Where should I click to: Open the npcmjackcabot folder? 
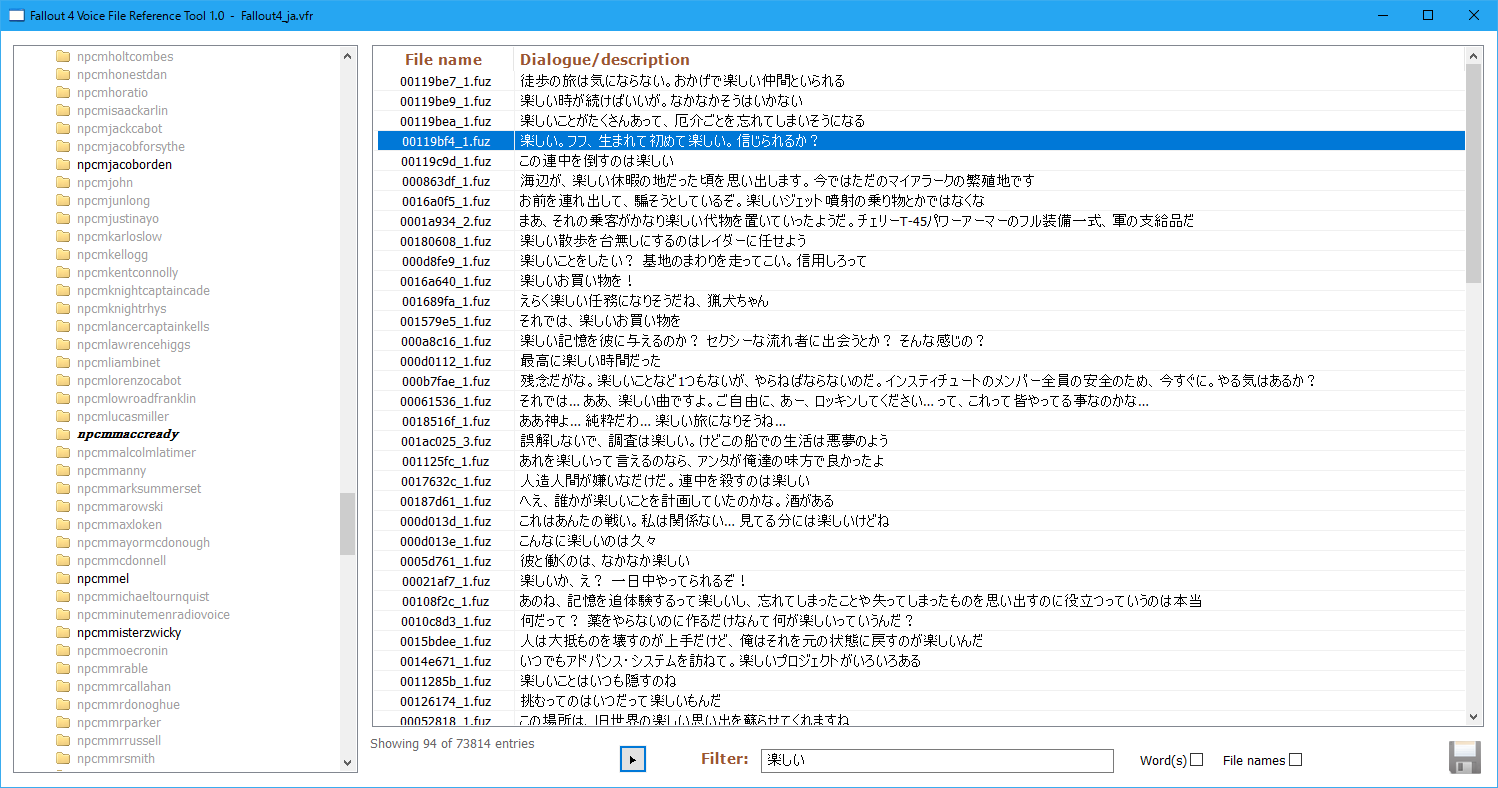click(119, 129)
